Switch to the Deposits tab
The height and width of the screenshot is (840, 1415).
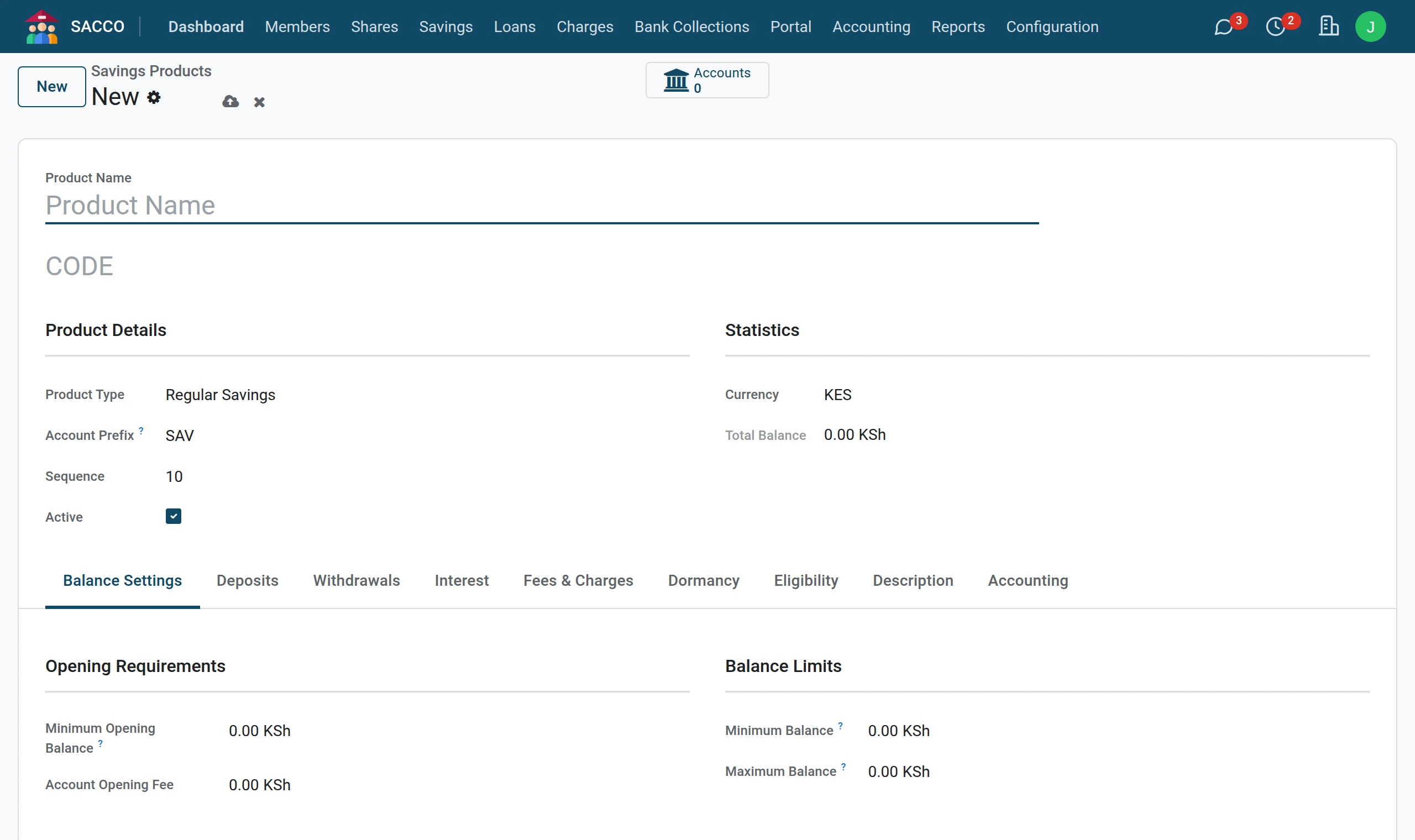(x=247, y=581)
